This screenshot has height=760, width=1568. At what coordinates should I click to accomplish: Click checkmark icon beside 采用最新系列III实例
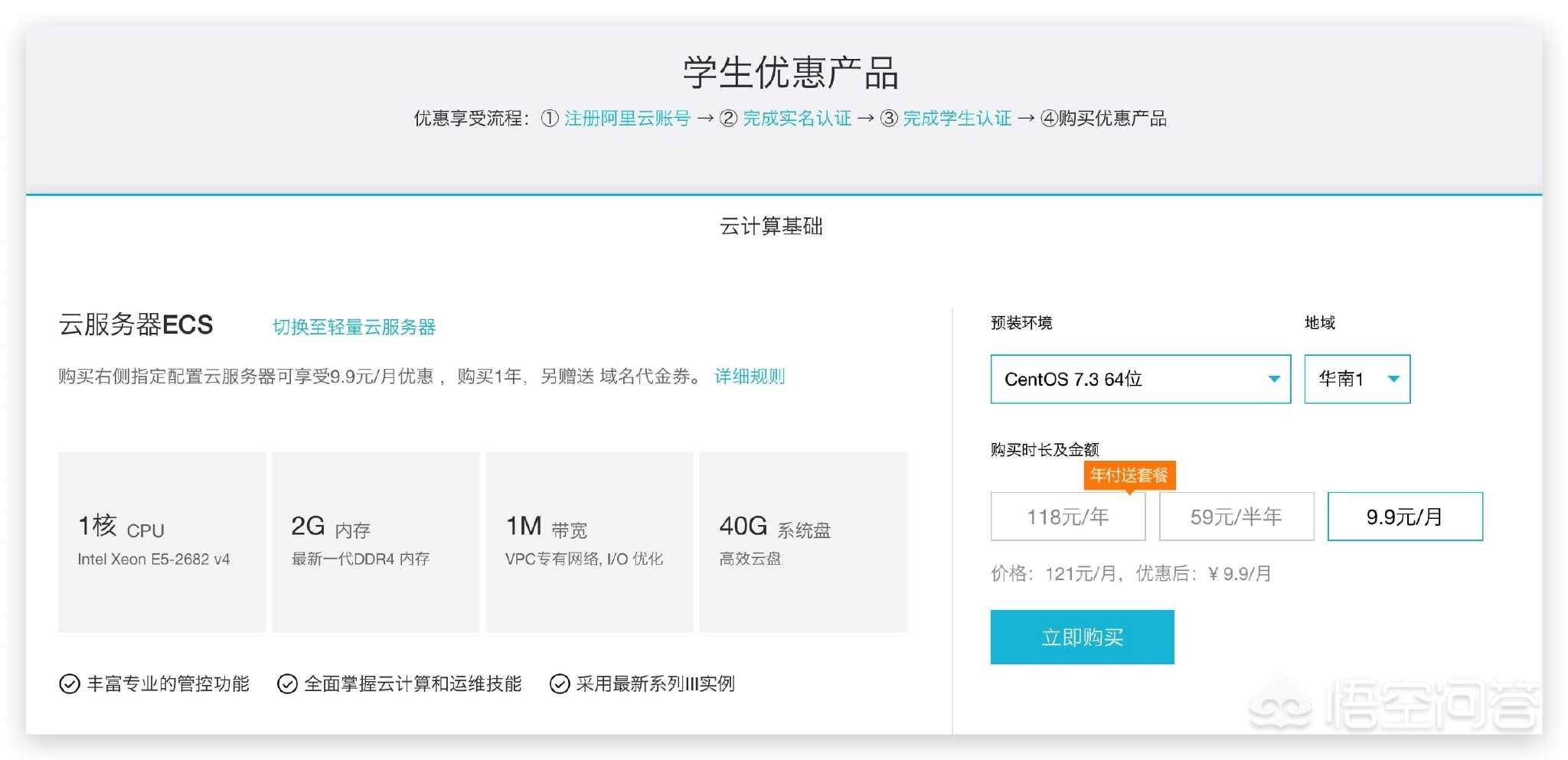tap(560, 683)
